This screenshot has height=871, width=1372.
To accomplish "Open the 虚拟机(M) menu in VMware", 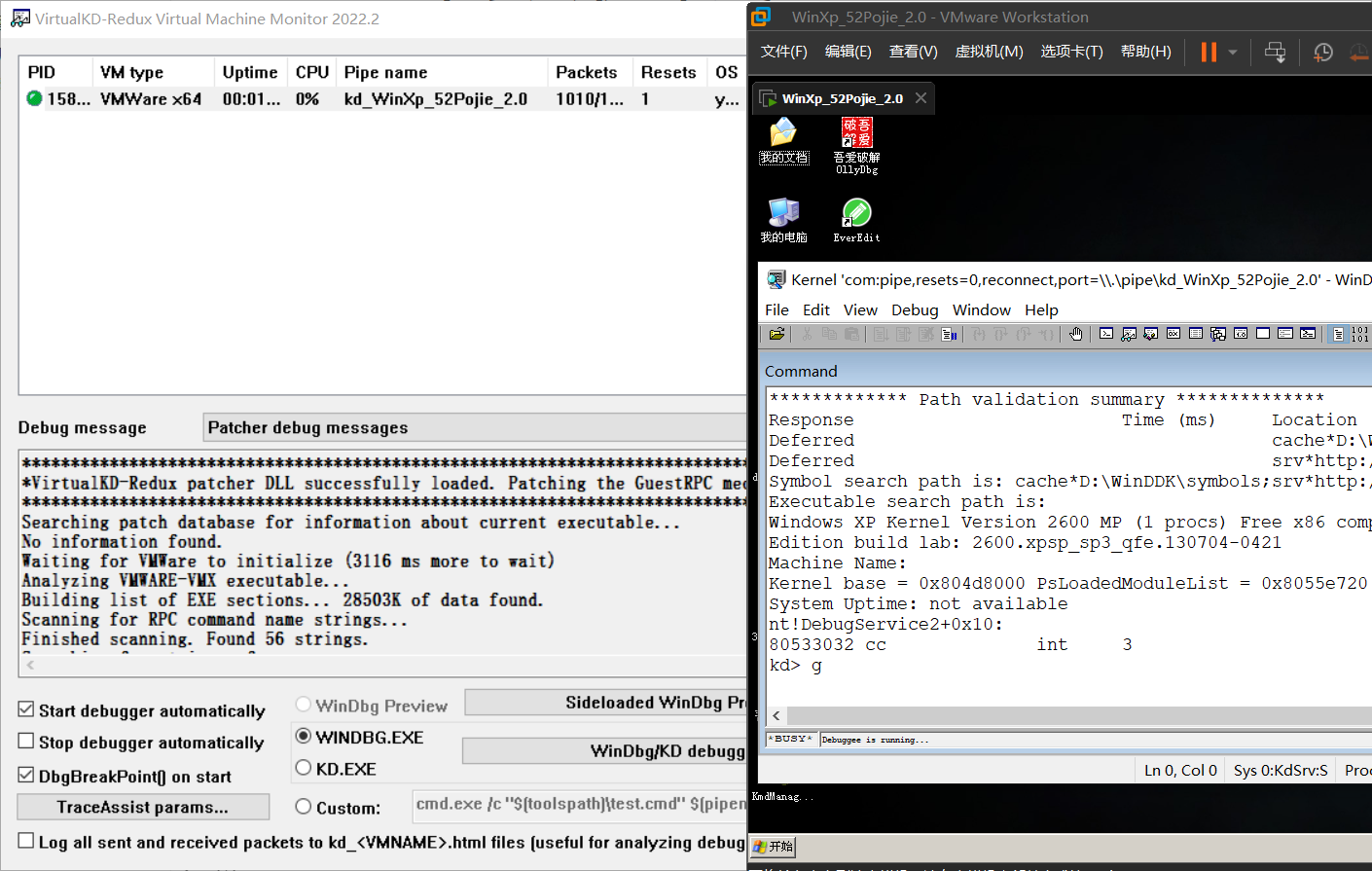I will point(989,52).
